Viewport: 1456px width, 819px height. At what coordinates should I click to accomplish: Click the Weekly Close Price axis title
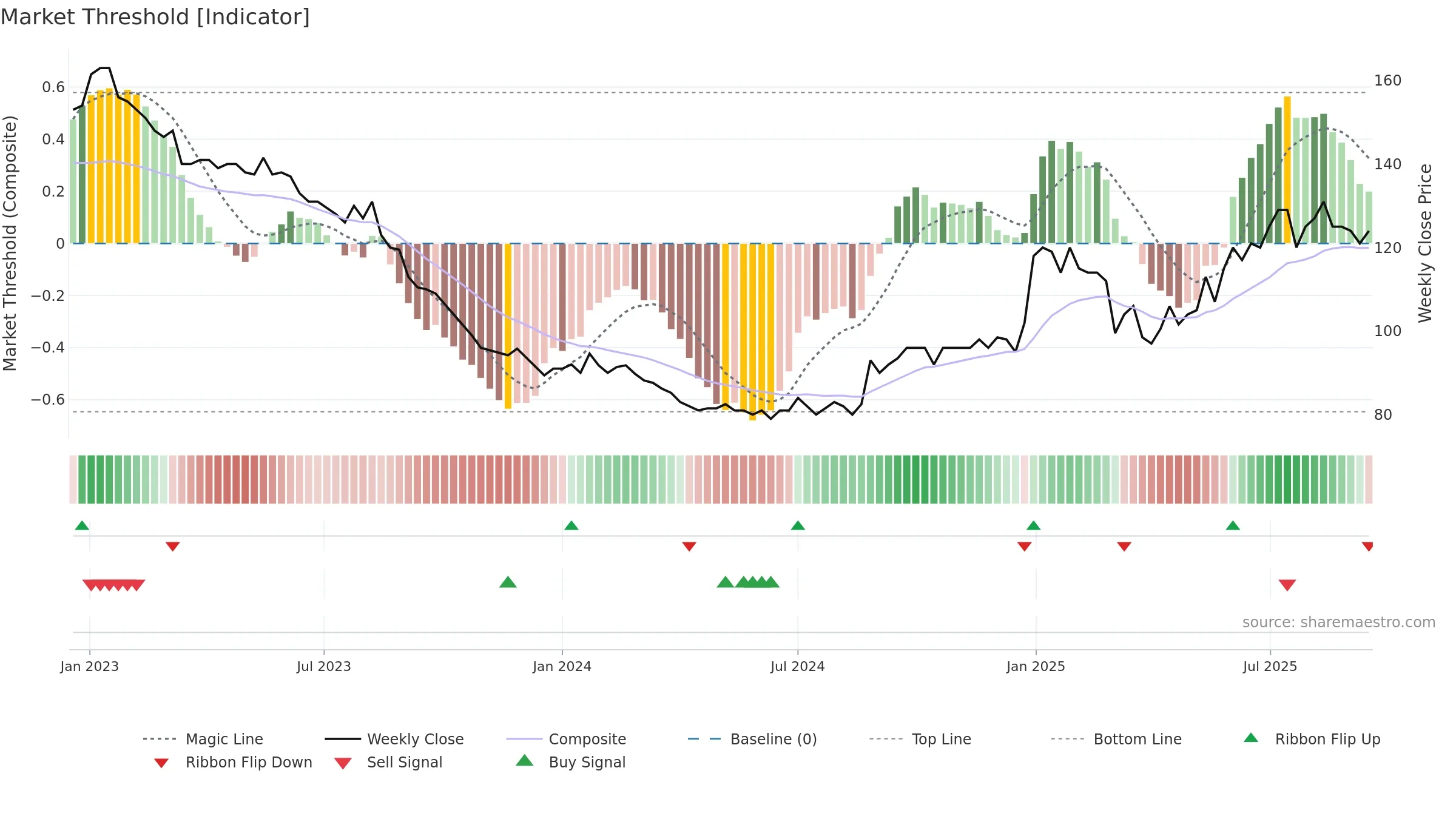[x=1425, y=243]
